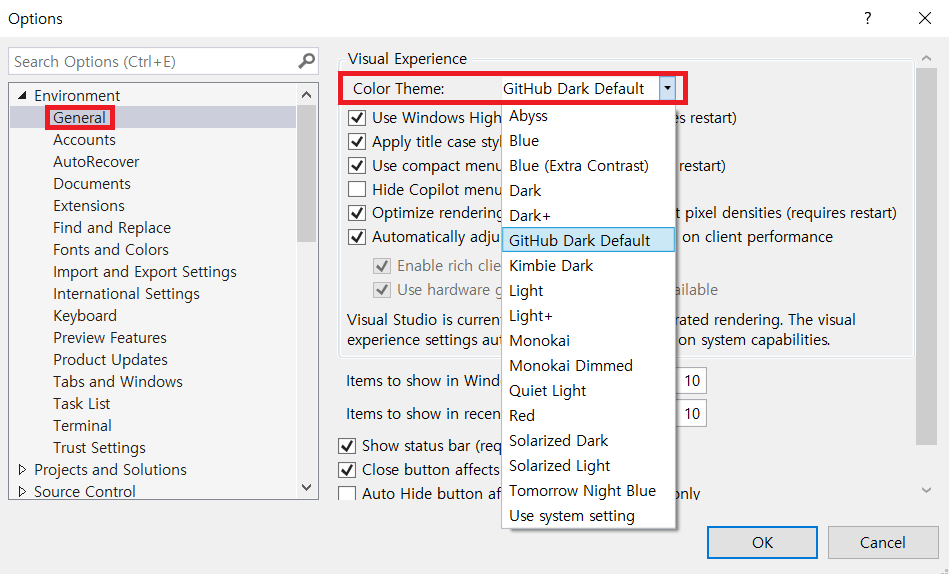Open Product Updates page
This screenshot has width=949, height=574.
(110, 360)
